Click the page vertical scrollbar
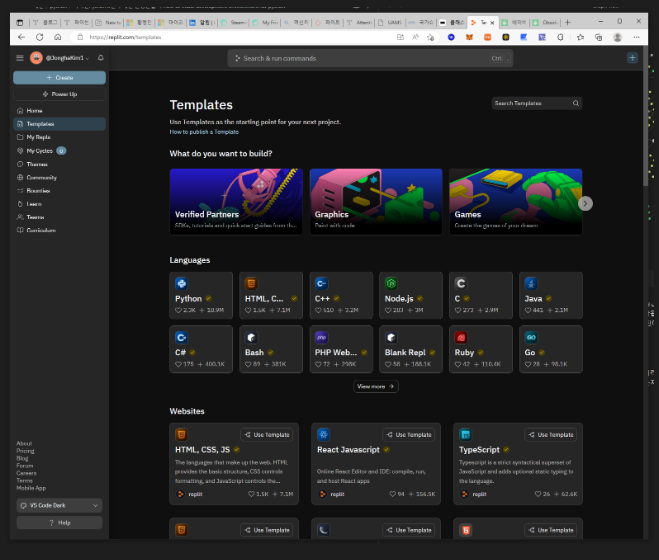 646,118
